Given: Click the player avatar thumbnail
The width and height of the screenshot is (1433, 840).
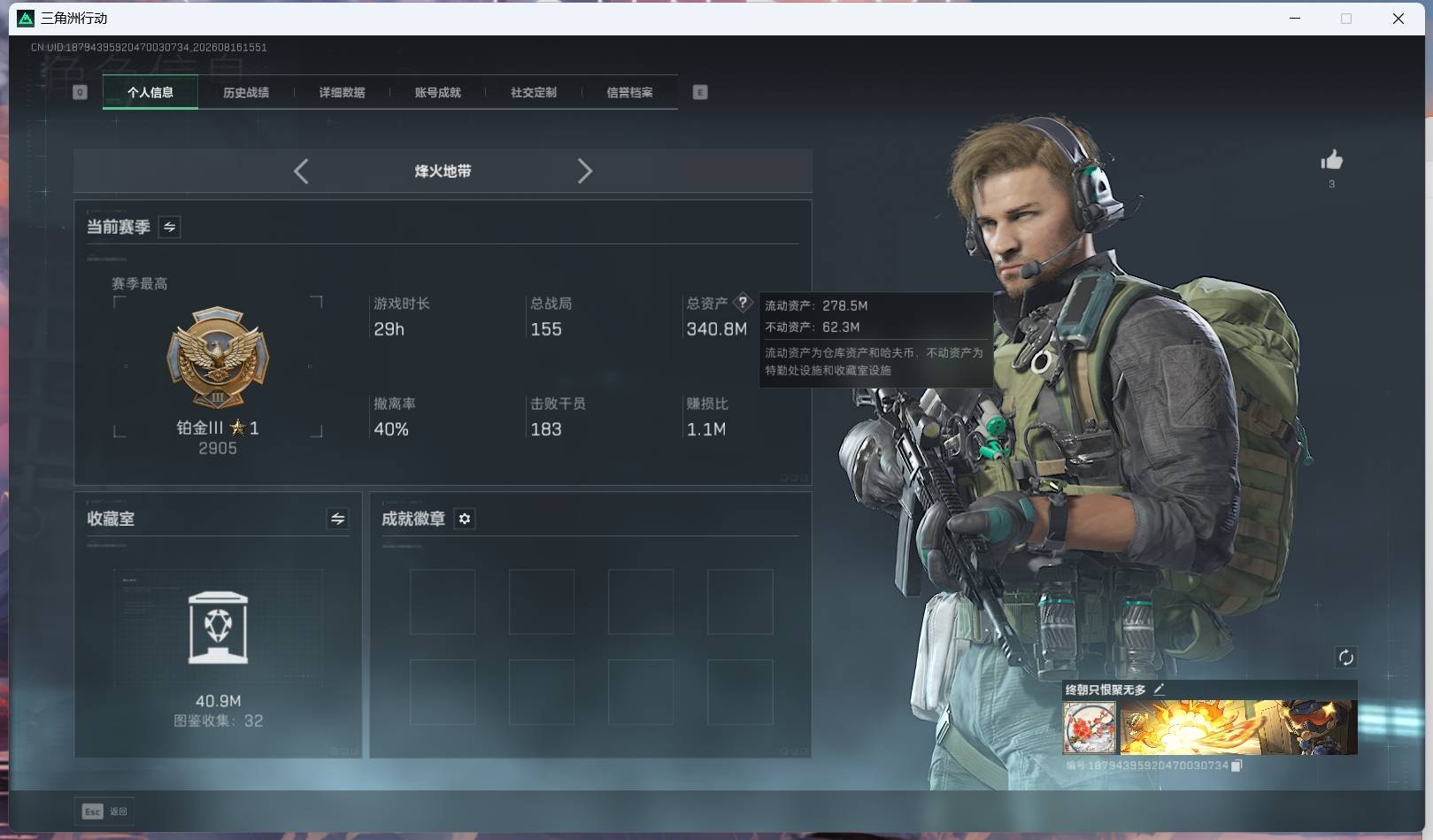Looking at the screenshot, I should [1090, 728].
